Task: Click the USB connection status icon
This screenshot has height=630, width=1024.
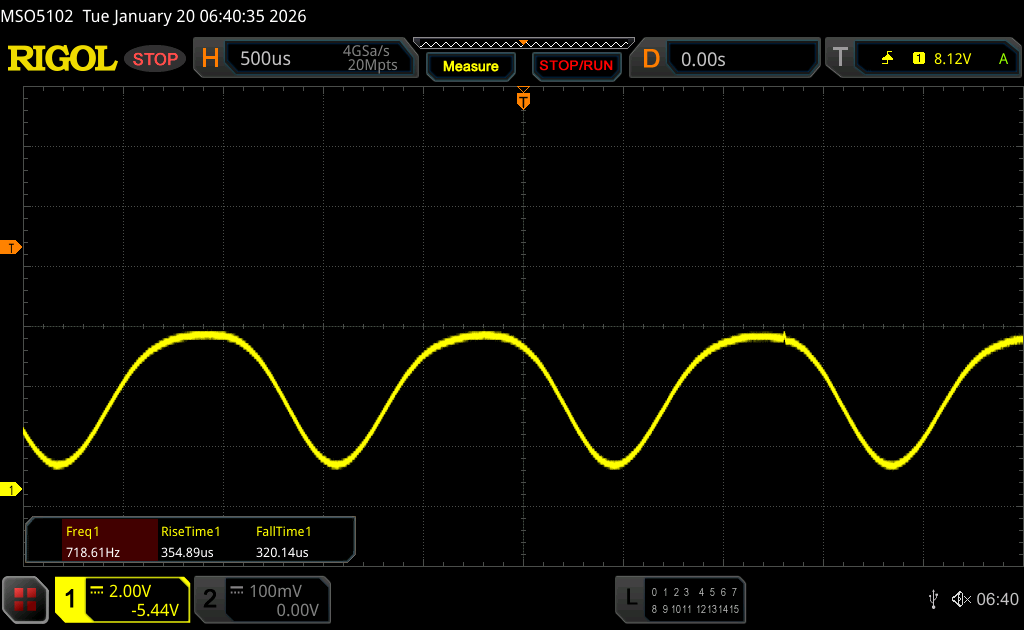Action: [933, 598]
